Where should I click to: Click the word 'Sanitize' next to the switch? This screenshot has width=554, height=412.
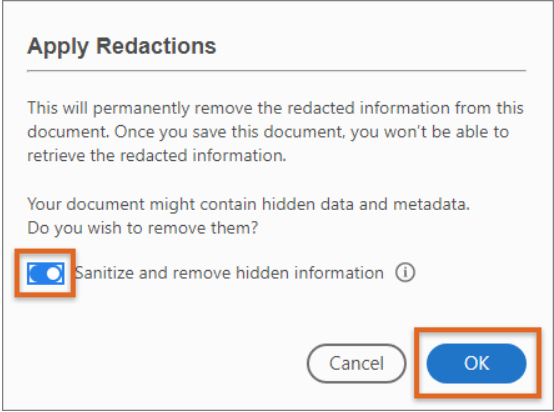tap(104, 273)
